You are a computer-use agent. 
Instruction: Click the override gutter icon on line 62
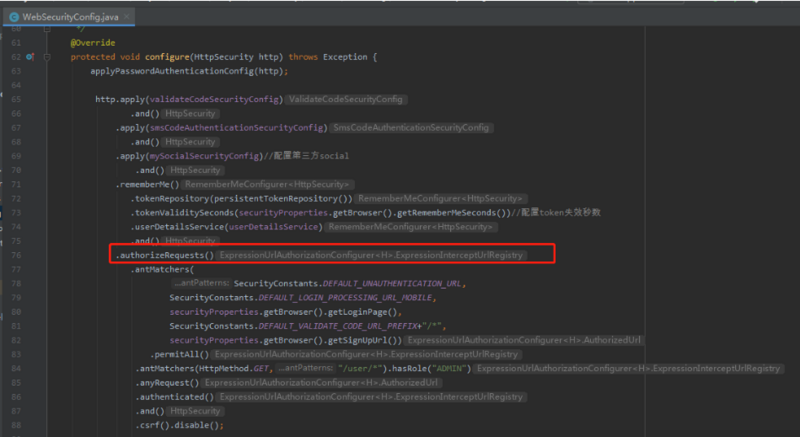click(30, 57)
